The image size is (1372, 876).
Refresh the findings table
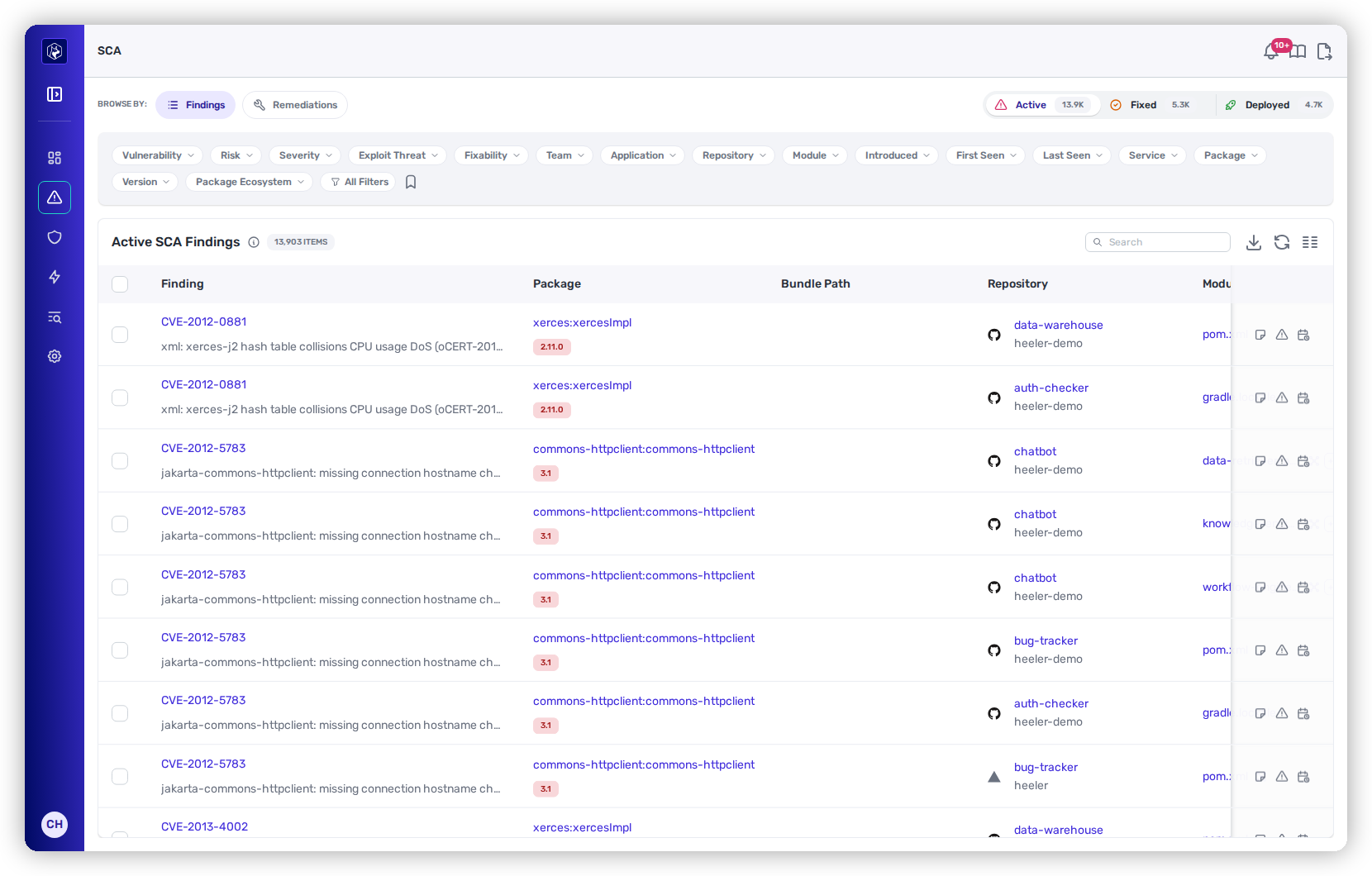click(x=1282, y=242)
